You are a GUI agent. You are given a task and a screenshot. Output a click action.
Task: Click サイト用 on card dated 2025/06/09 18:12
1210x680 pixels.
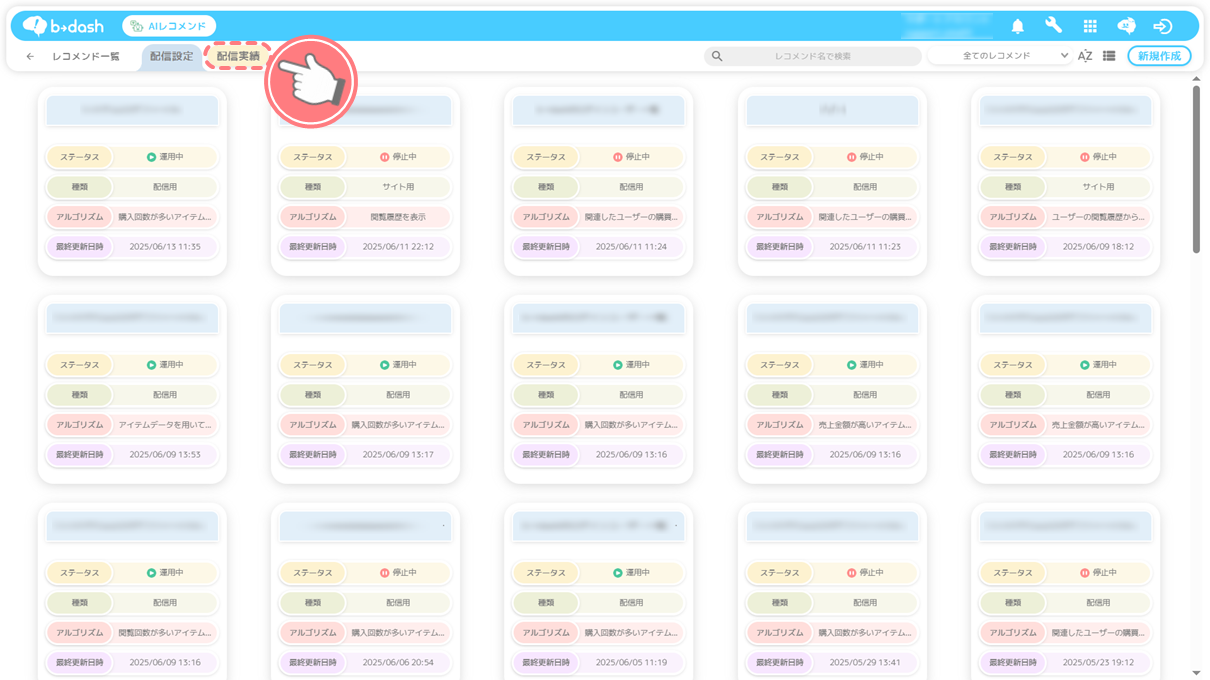point(1098,187)
